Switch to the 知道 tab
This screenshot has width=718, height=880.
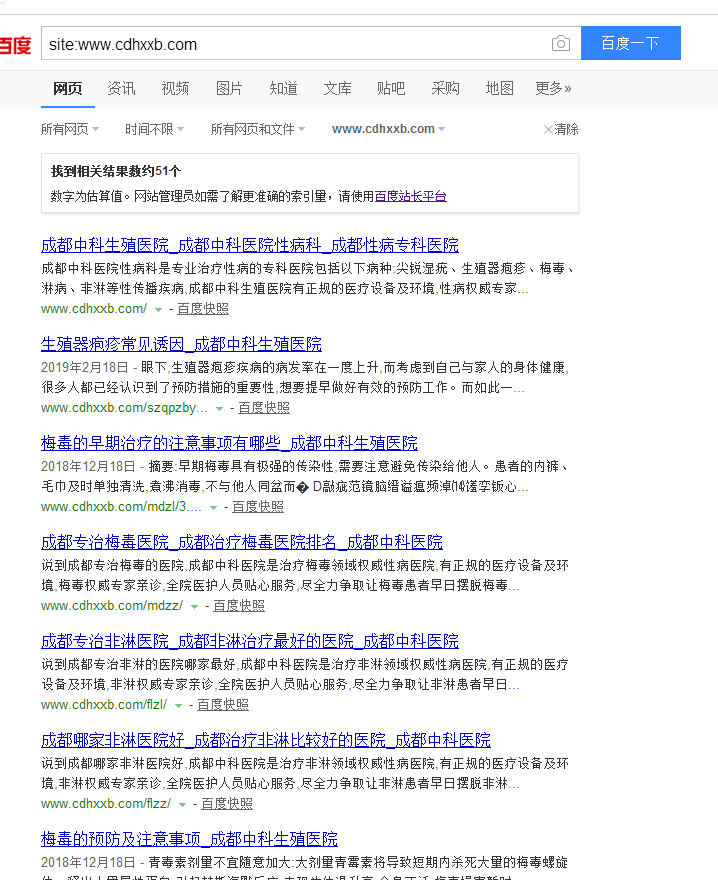[283, 88]
